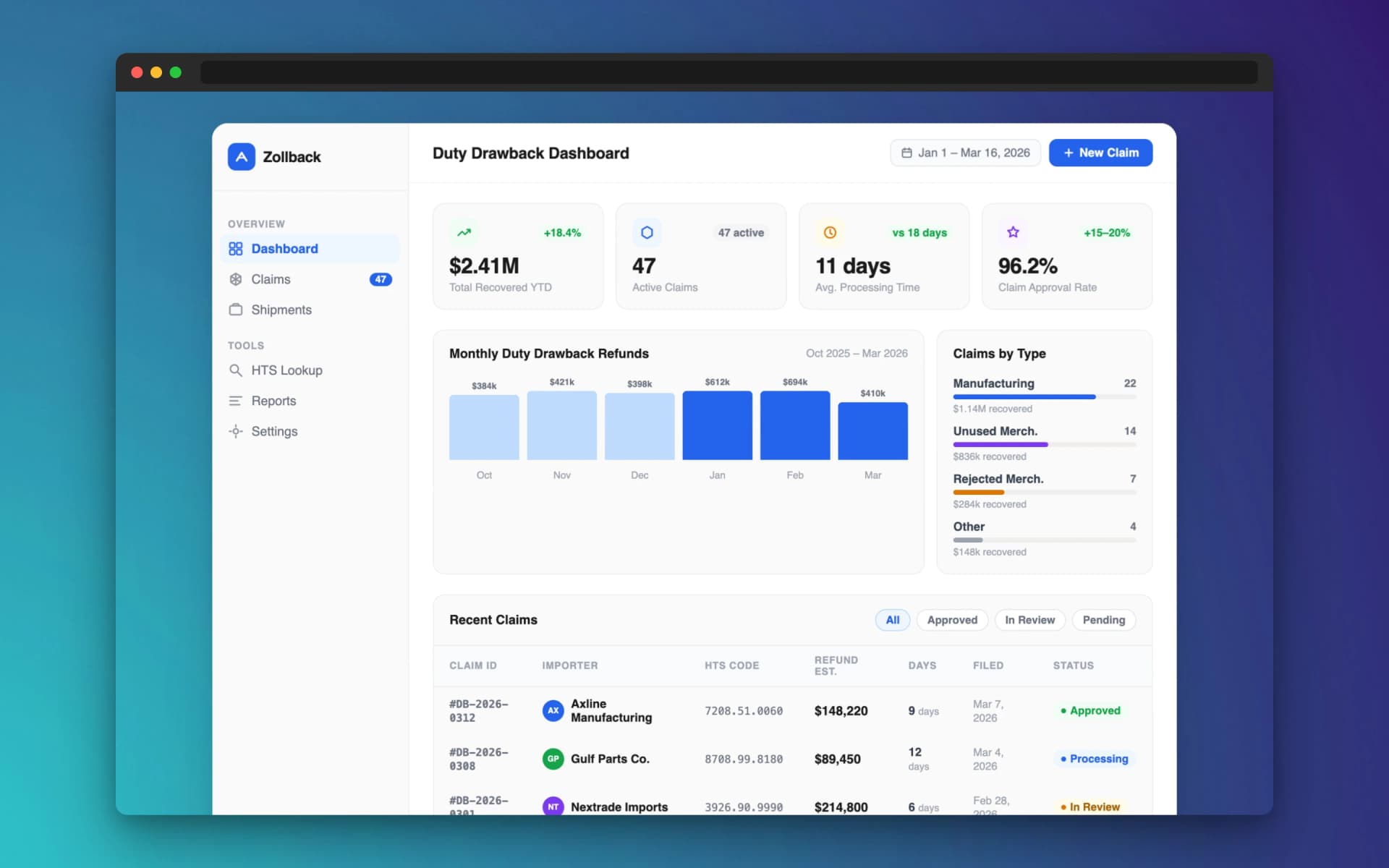Click the Dashboard grid icon in sidebar

235,249
